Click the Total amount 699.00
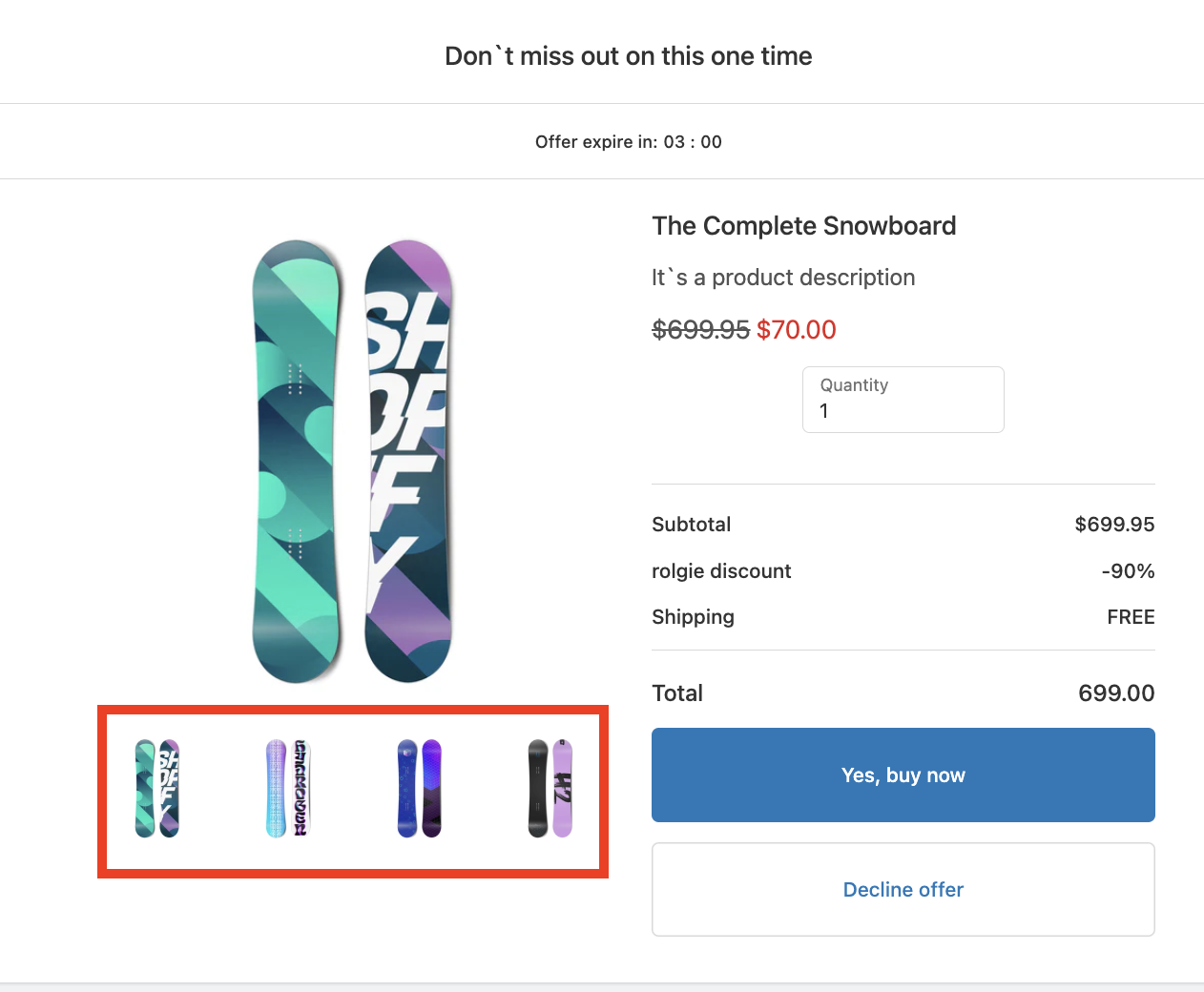 coord(1115,693)
